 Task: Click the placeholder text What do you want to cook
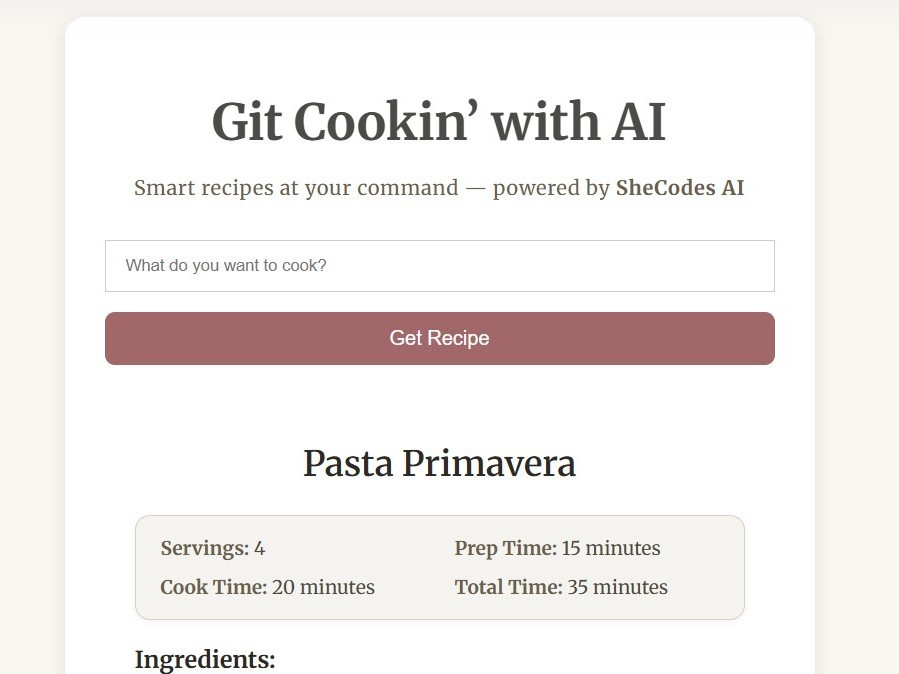[x=225, y=265]
